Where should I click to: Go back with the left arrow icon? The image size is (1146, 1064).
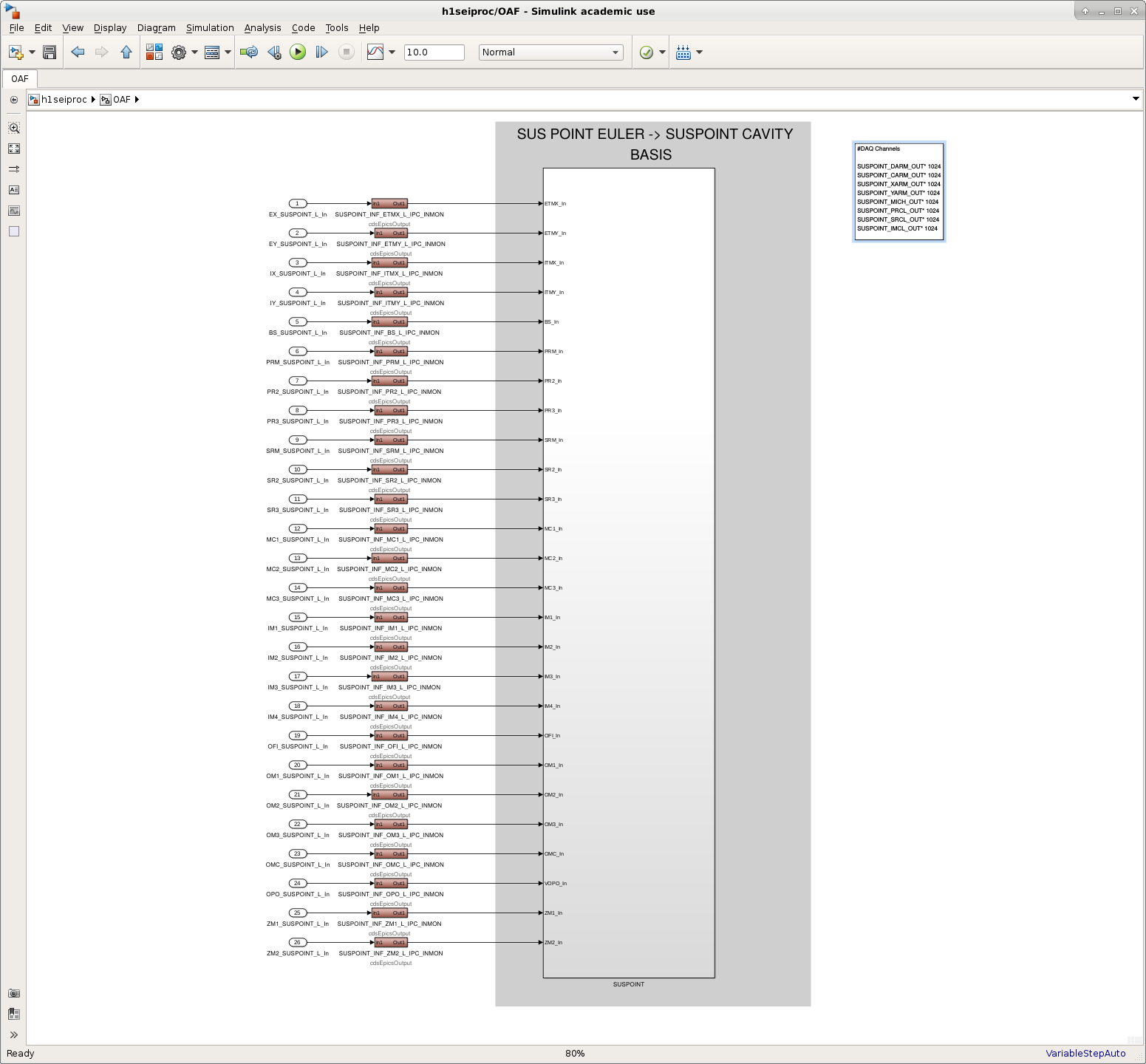point(78,52)
